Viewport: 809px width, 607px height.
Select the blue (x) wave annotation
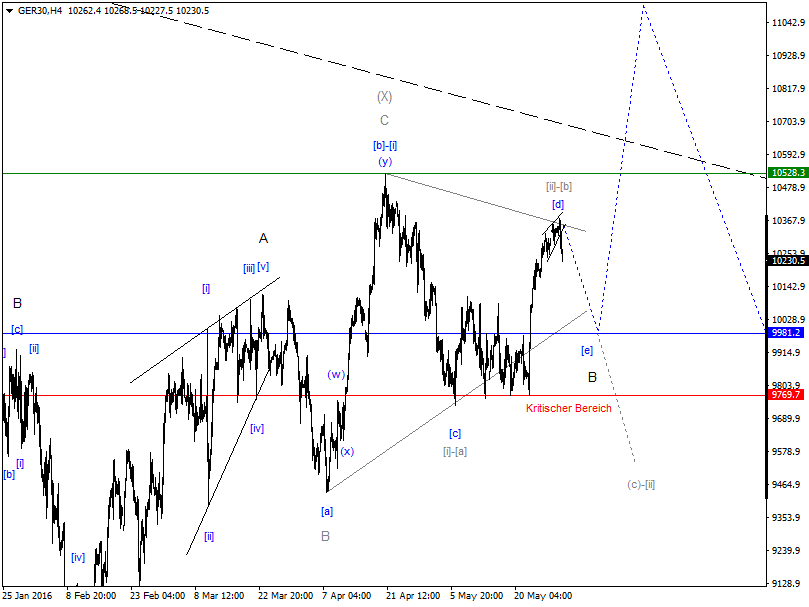point(346,452)
